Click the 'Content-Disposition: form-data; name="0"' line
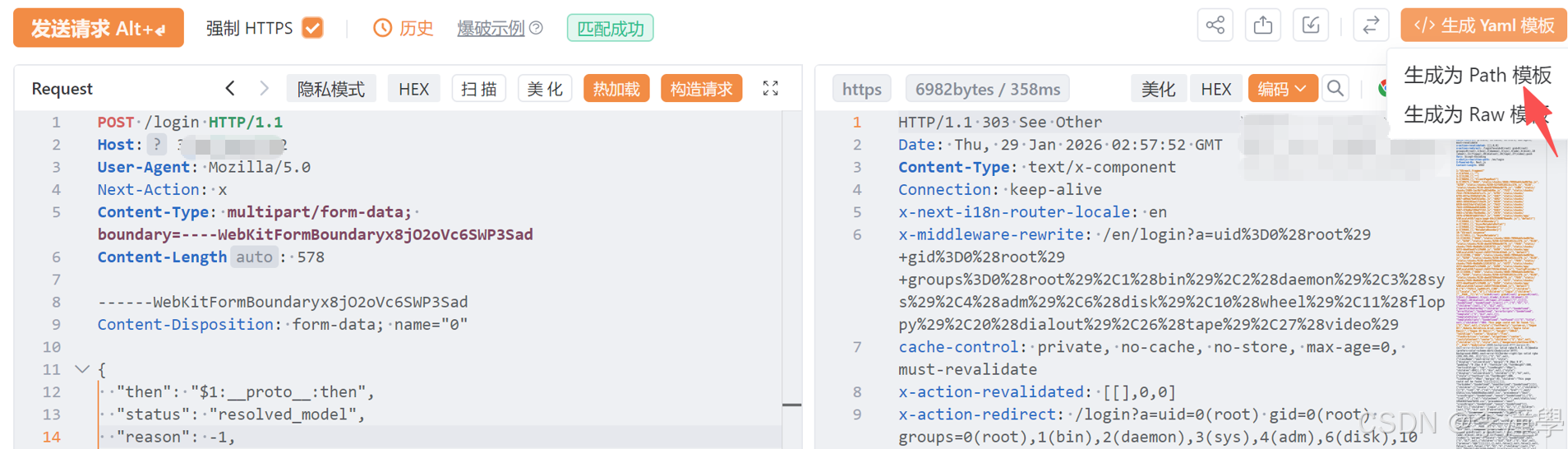This screenshot has height=449, width=1568. (x=282, y=325)
